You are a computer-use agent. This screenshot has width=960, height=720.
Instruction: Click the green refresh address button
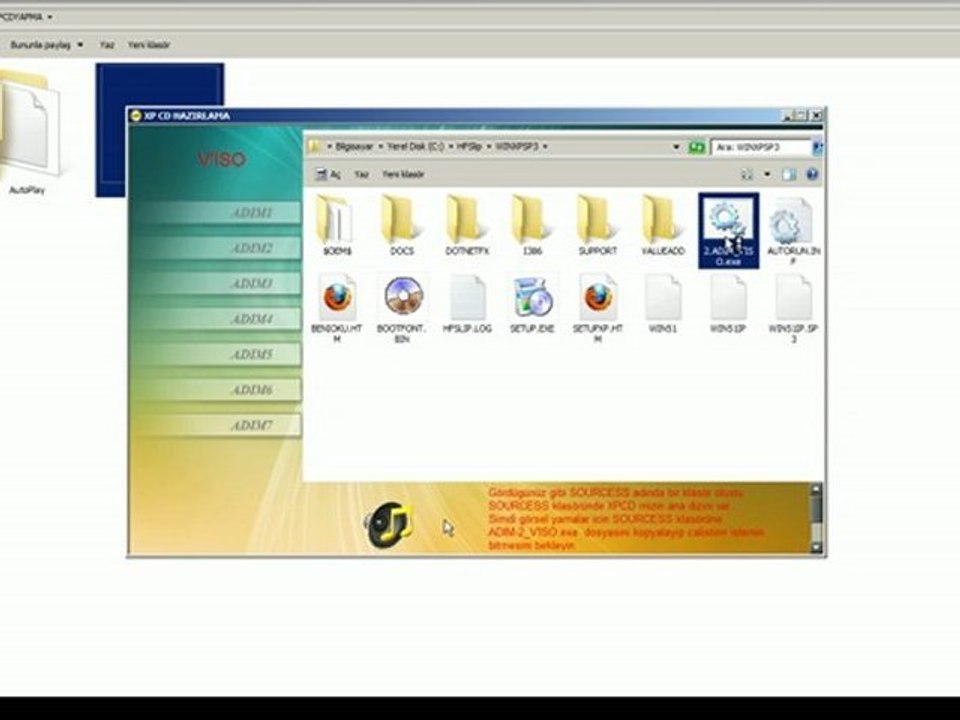coord(696,148)
